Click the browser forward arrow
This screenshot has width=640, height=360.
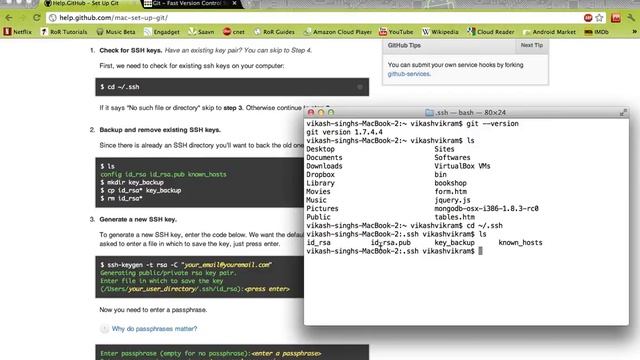(22, 18)
